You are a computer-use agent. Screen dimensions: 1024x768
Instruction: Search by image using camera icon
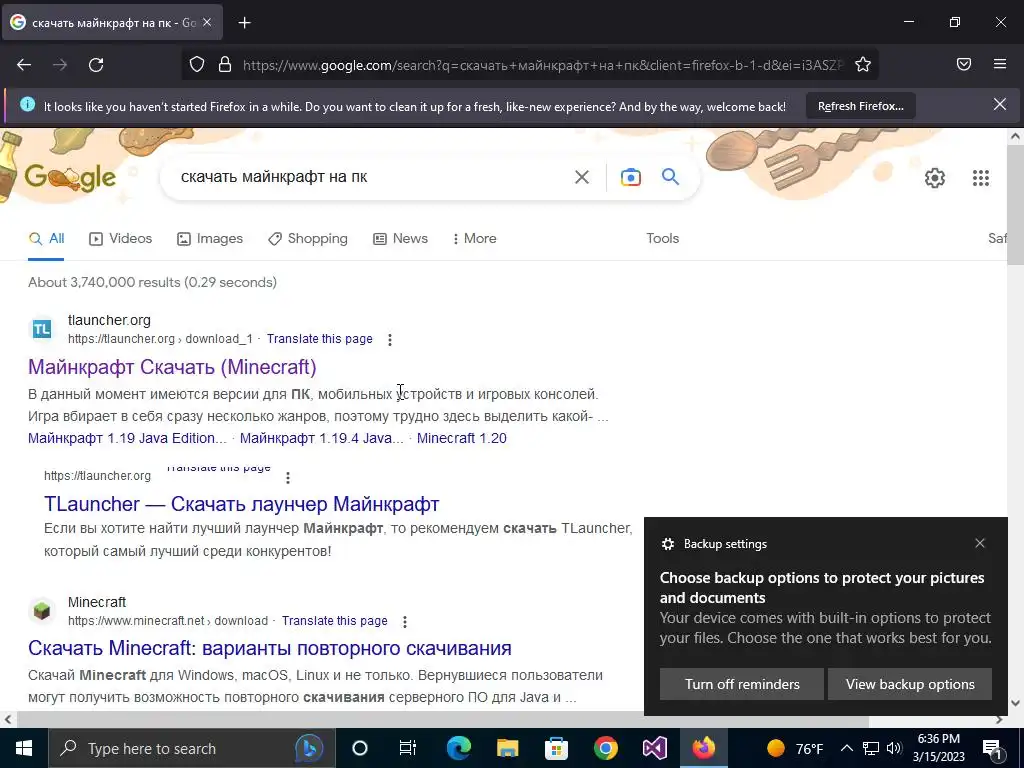(631, 177)
